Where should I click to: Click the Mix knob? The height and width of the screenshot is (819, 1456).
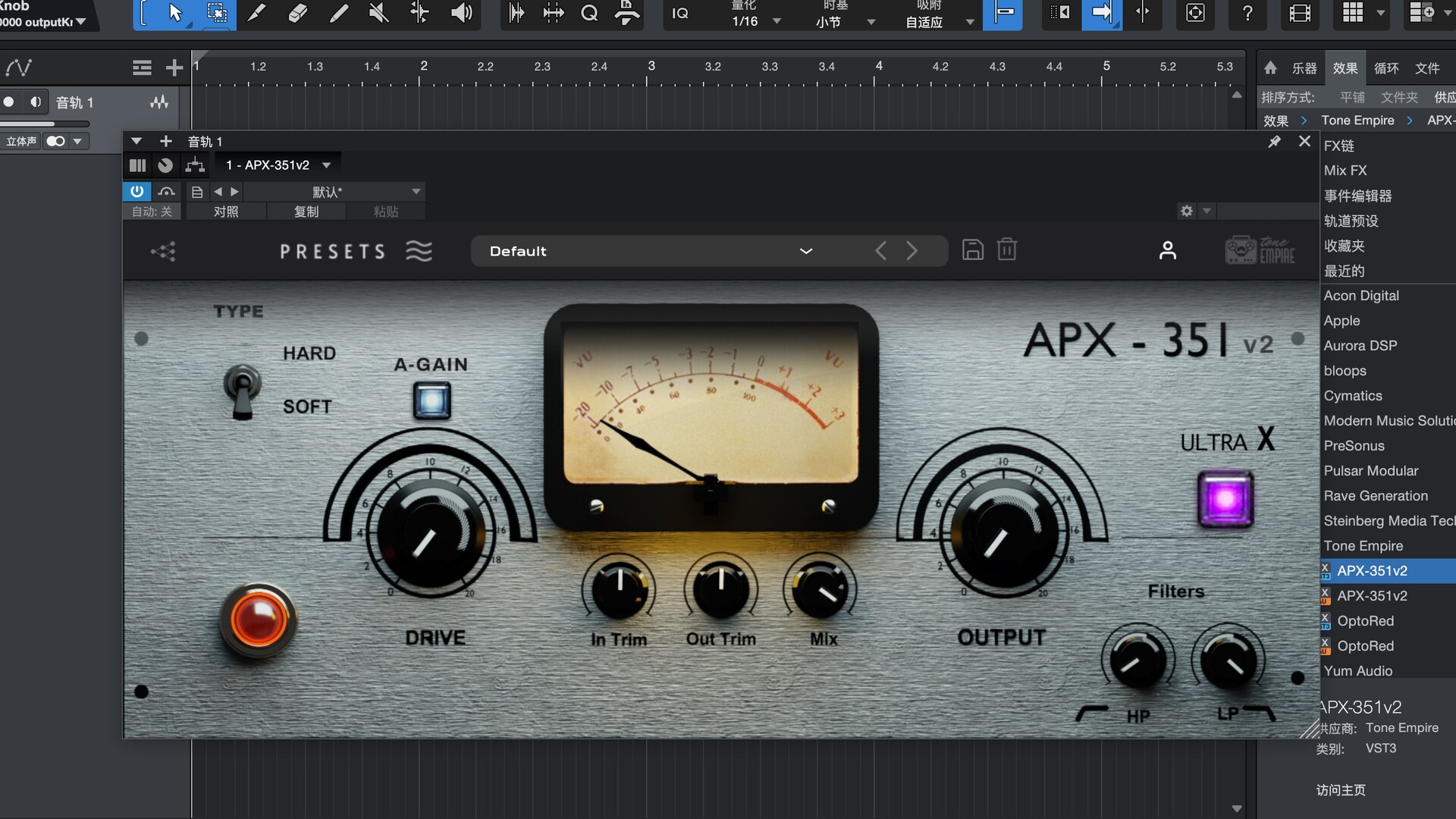(x=821, y=589)
